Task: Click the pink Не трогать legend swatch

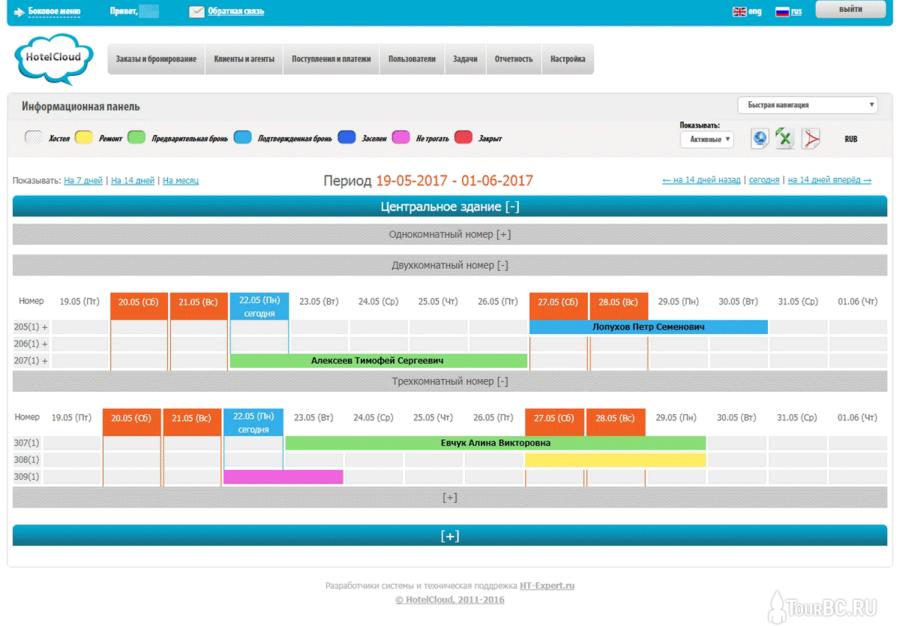Action: [401, 137]
